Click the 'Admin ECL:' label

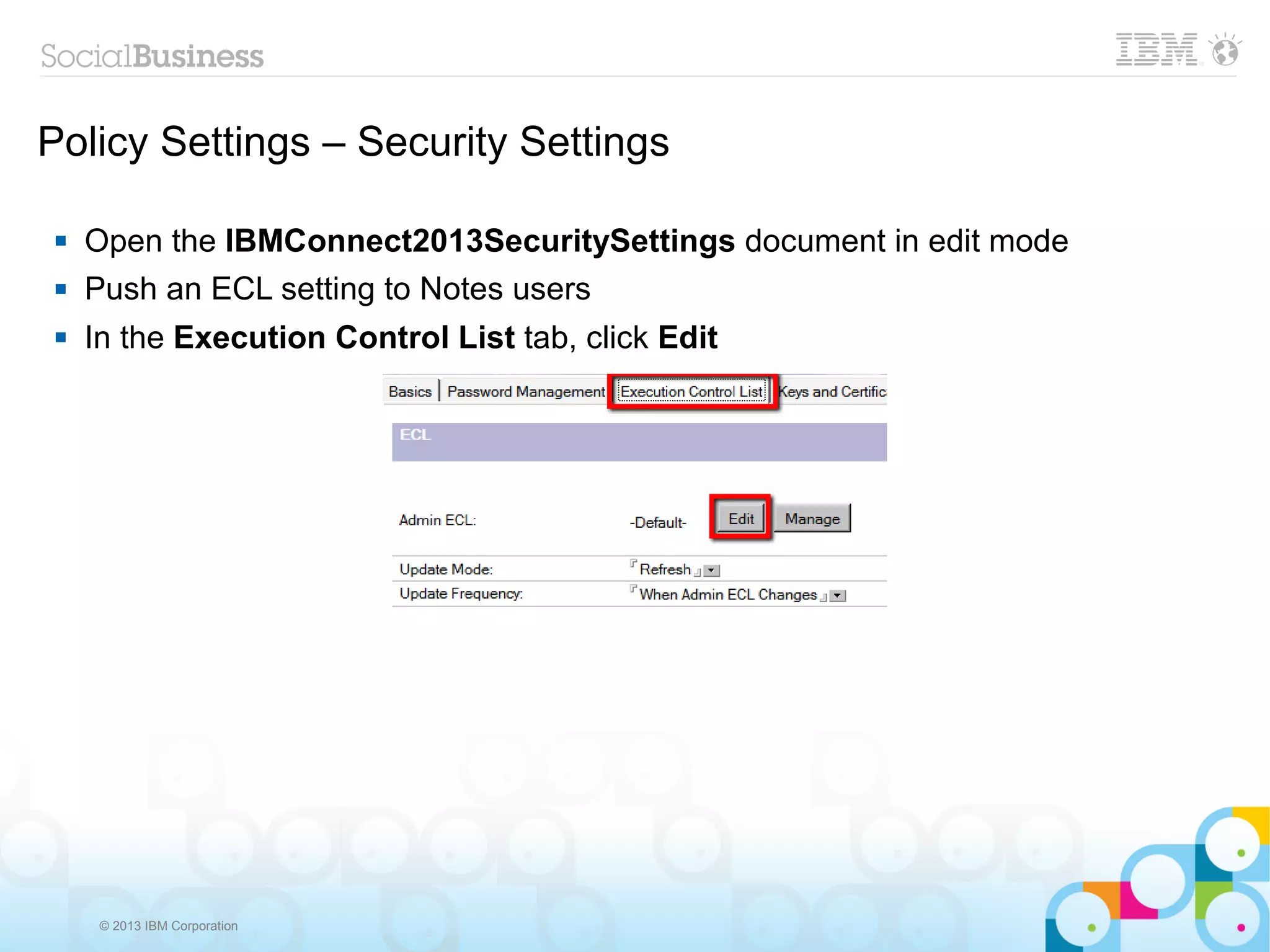click(x=438, y=520)
